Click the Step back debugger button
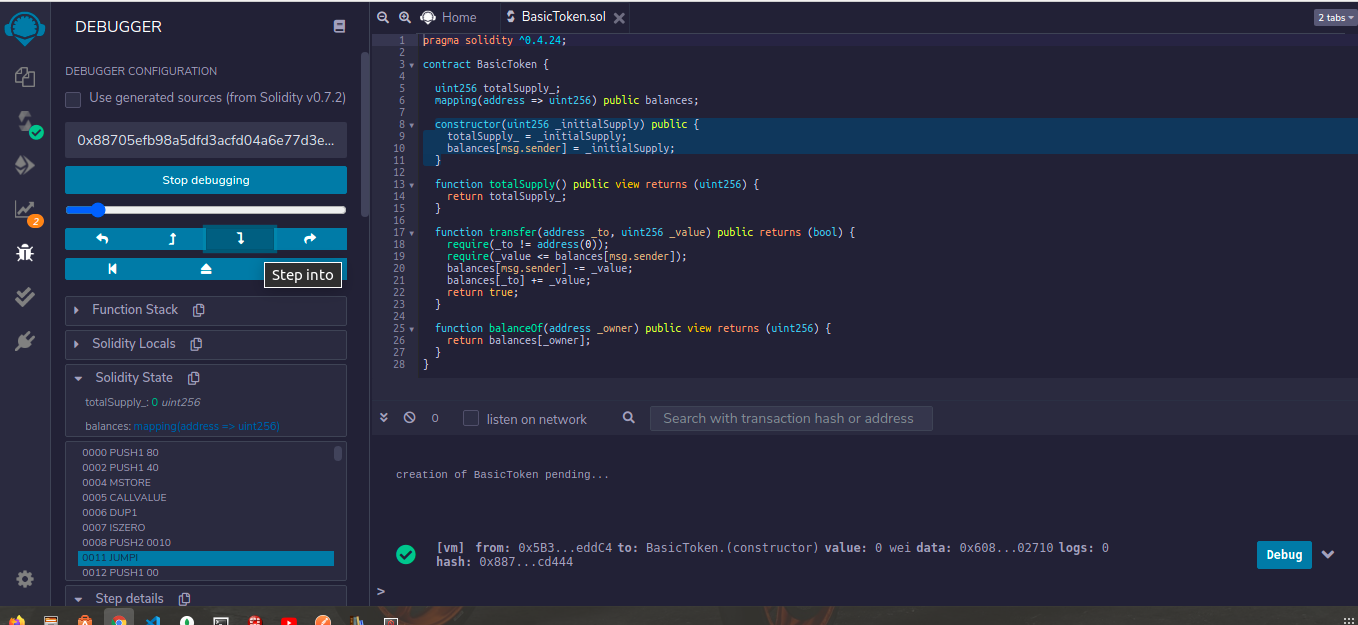This screenshot has width=1358, height=625. (x=171, y=239)
